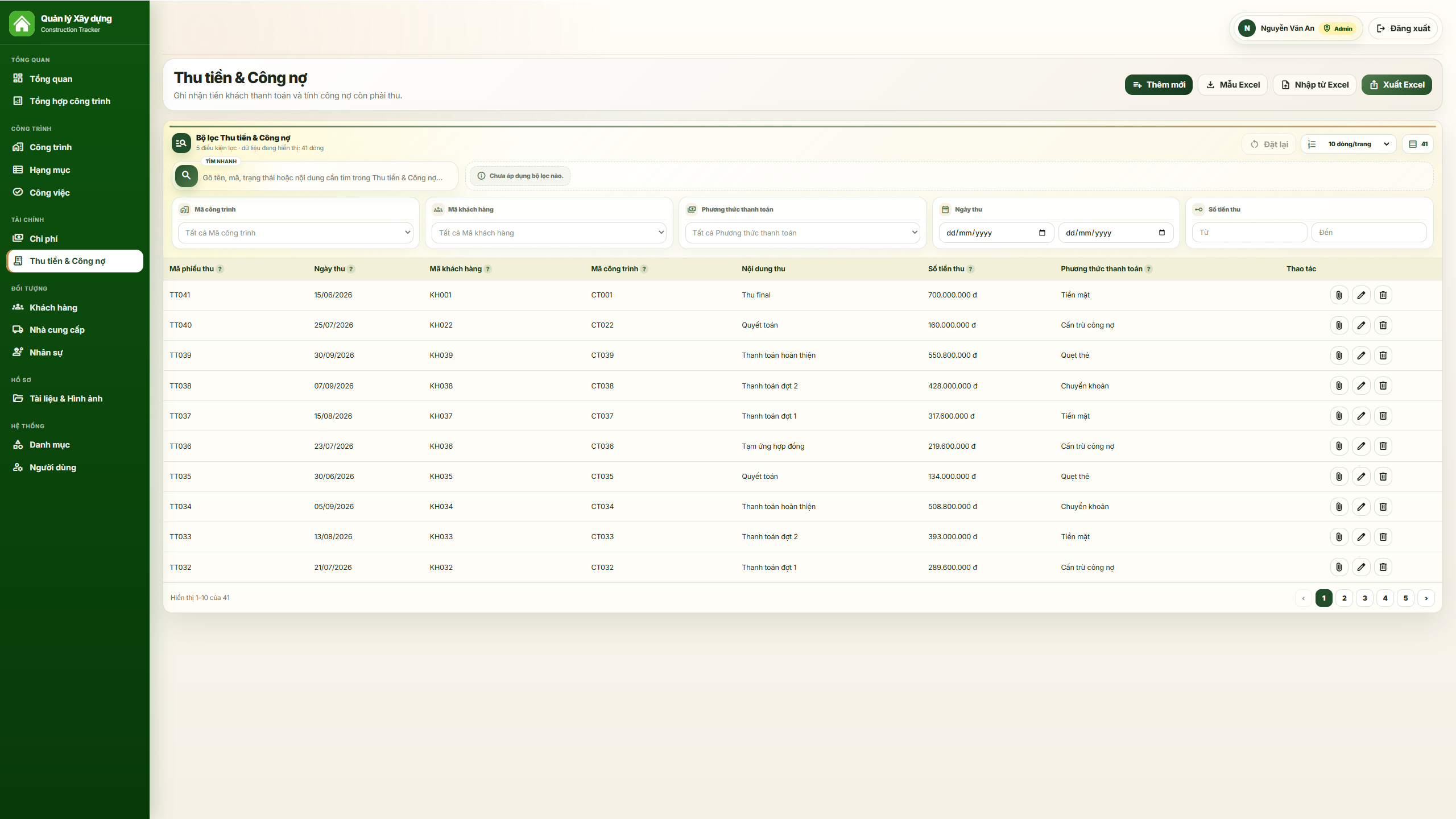Screen dimensions: 1456x819
Task: Go to page 2 of results
Action: point(1344,598)
